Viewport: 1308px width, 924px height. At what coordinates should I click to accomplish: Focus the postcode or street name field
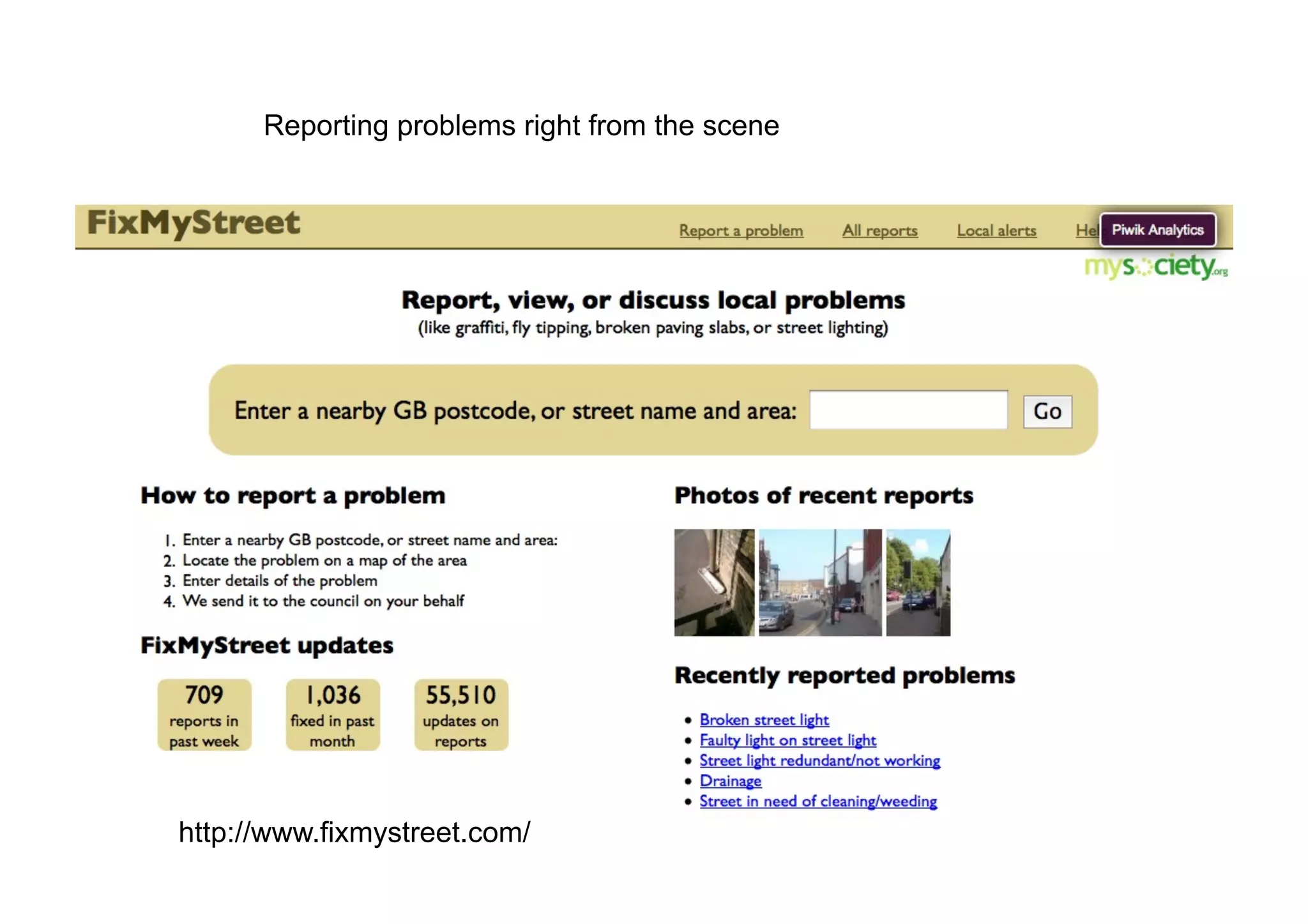[908, 410]
